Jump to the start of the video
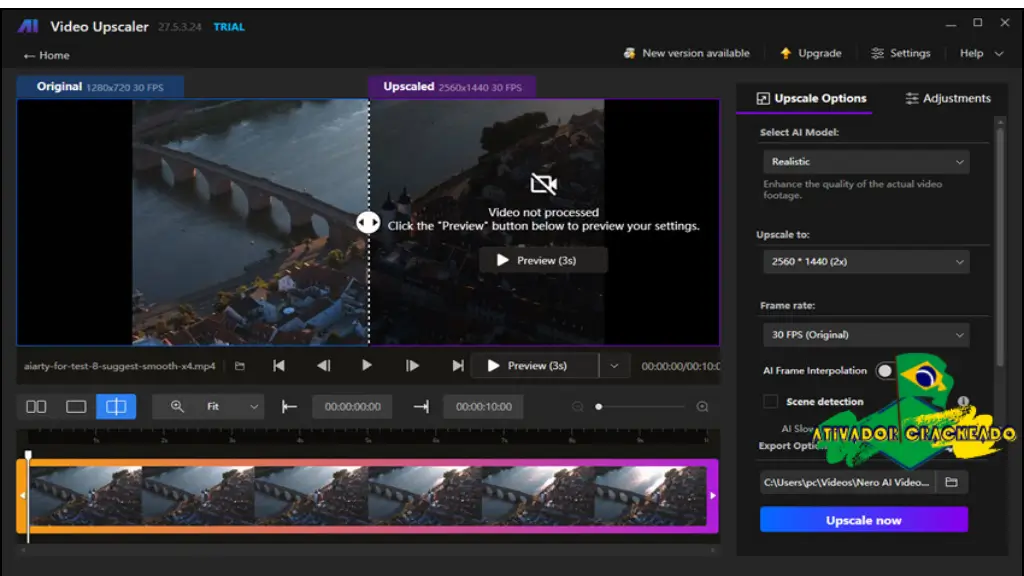1024x576 pixels. point(279,366)
